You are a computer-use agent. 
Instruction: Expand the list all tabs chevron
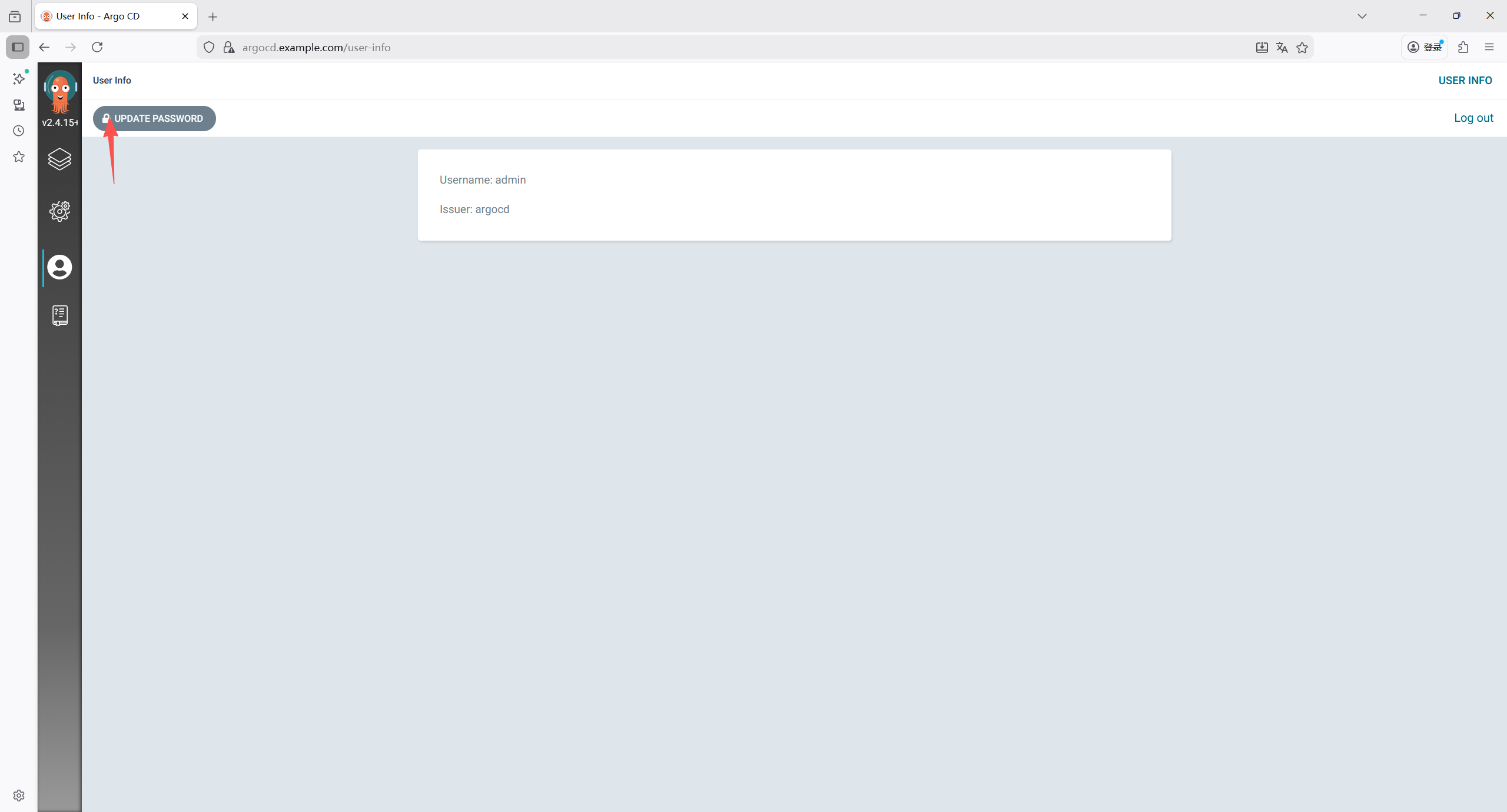tap(1362, 16)
